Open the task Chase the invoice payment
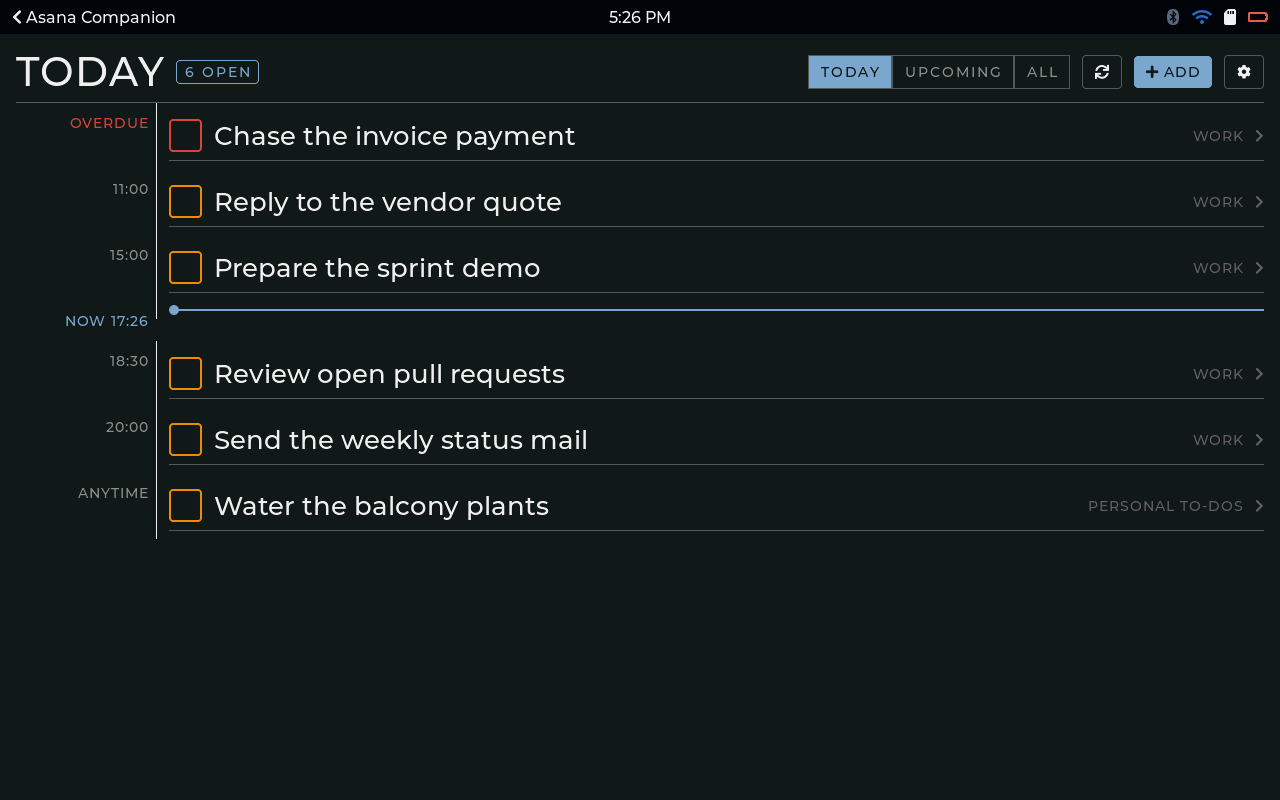Screen dimensions: 1280x800 pos(395,136)
